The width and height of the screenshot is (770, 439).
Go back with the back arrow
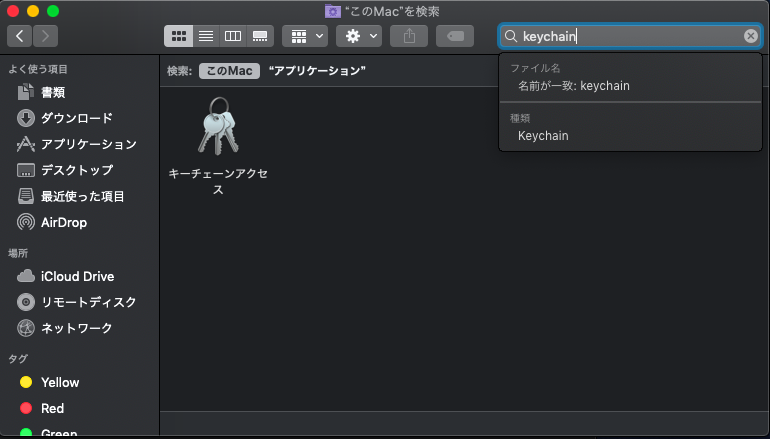pos(20,36)
